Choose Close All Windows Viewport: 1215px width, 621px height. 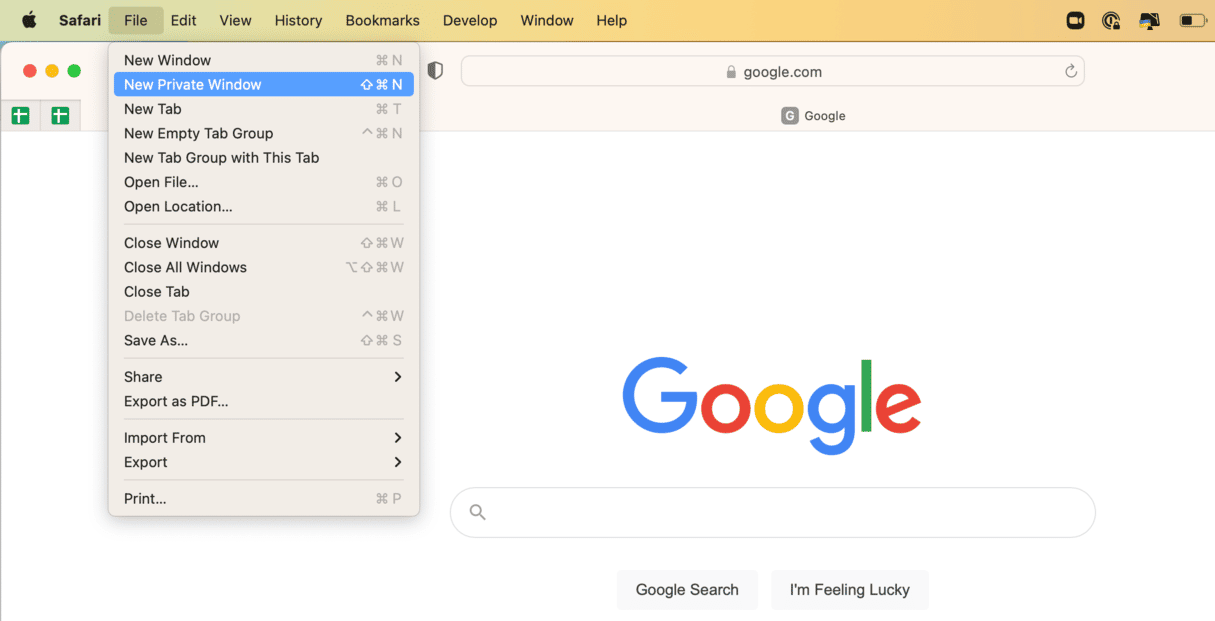(x=264, y=267)
